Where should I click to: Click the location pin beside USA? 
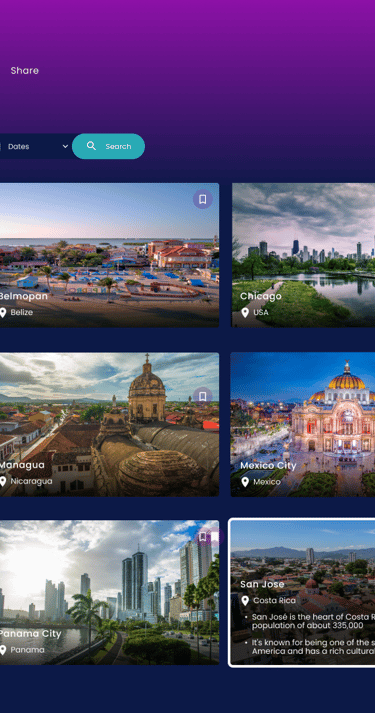(x=245, y=312)
